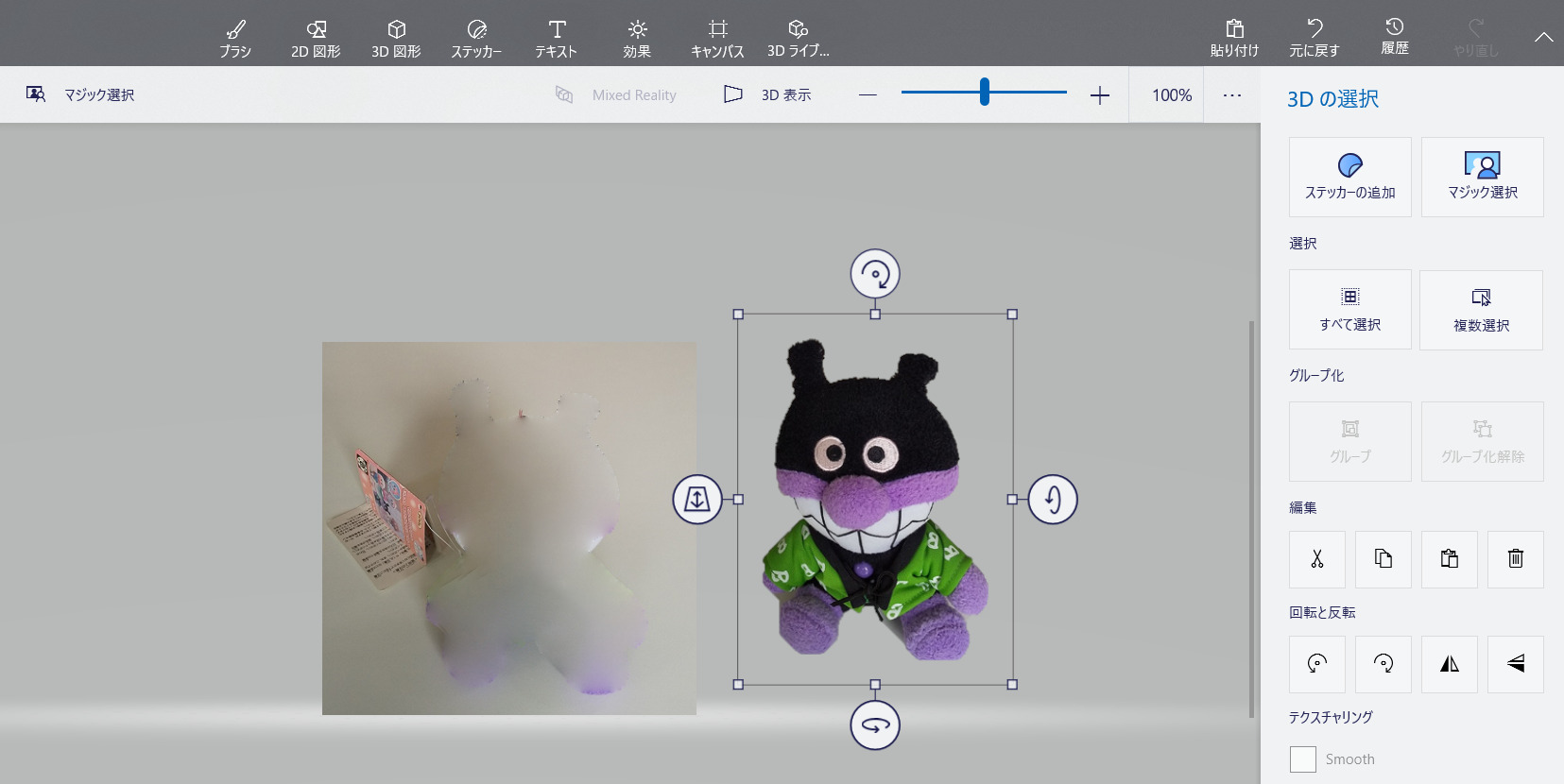The width and height of the screenshot is (1564, 784).
Task: Click マジック選択 in the sub-toolbar
Action: pos(80,94)
